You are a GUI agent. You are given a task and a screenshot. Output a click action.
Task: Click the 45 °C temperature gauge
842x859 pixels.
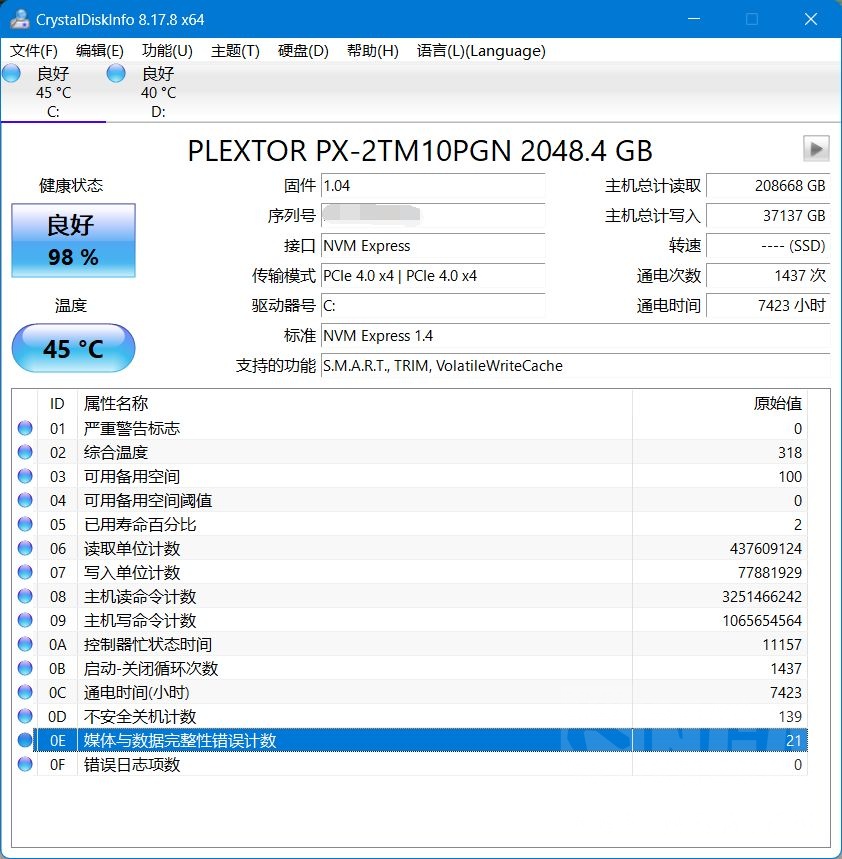pyautogui.click(x=72, y=348)
